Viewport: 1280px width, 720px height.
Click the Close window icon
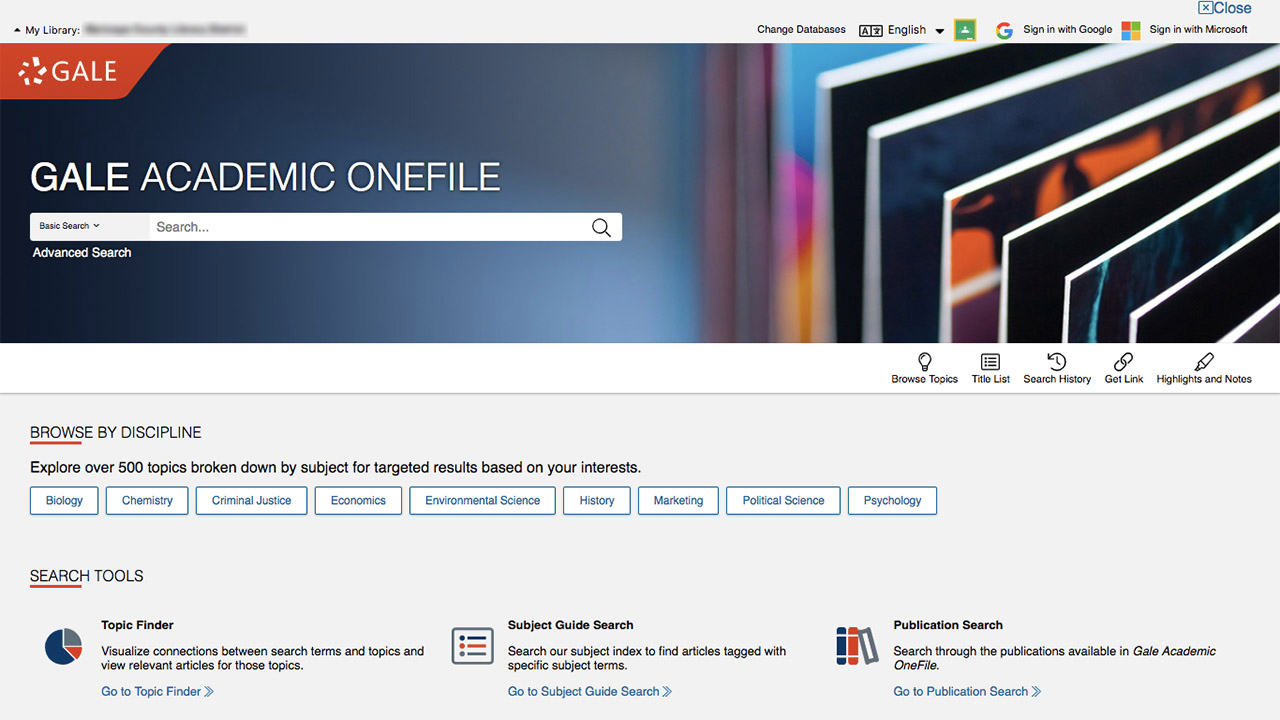tap(1224, 8)
